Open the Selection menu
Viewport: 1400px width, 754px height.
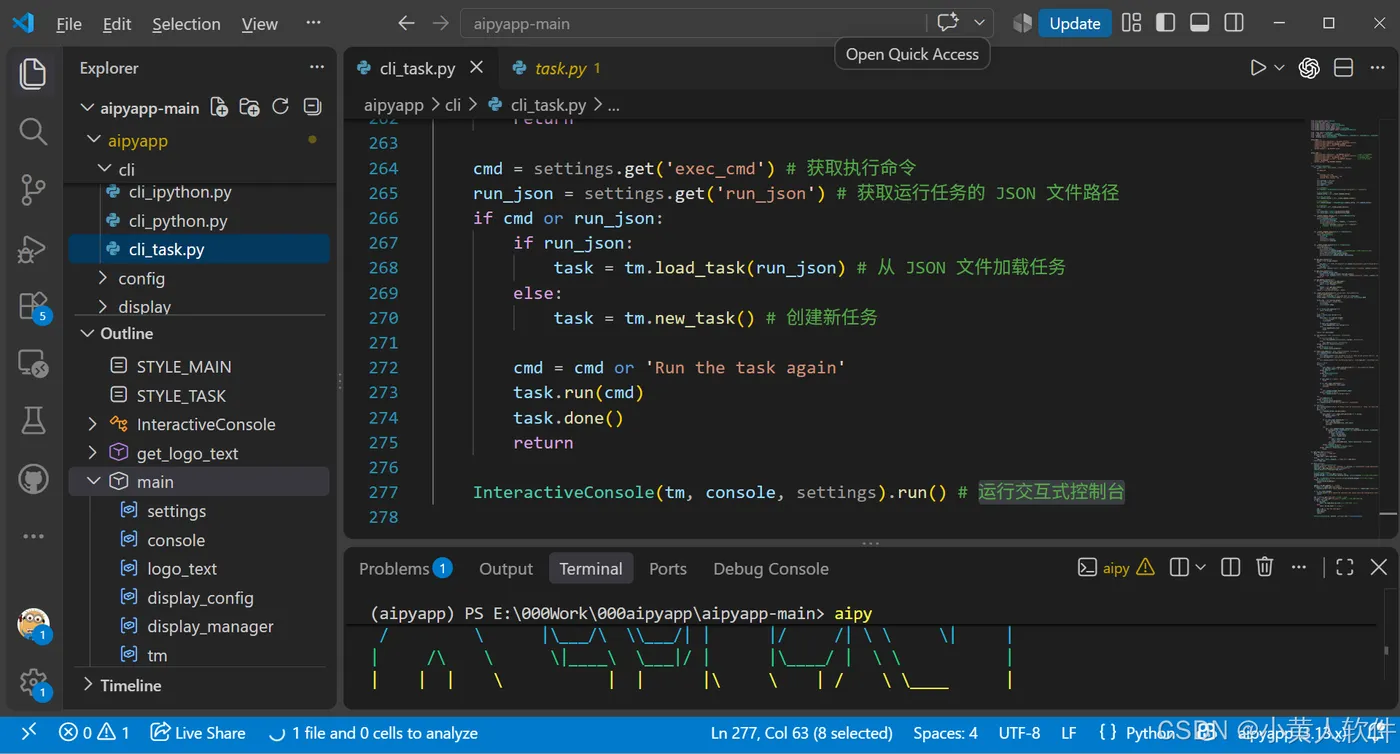point(186,24)
